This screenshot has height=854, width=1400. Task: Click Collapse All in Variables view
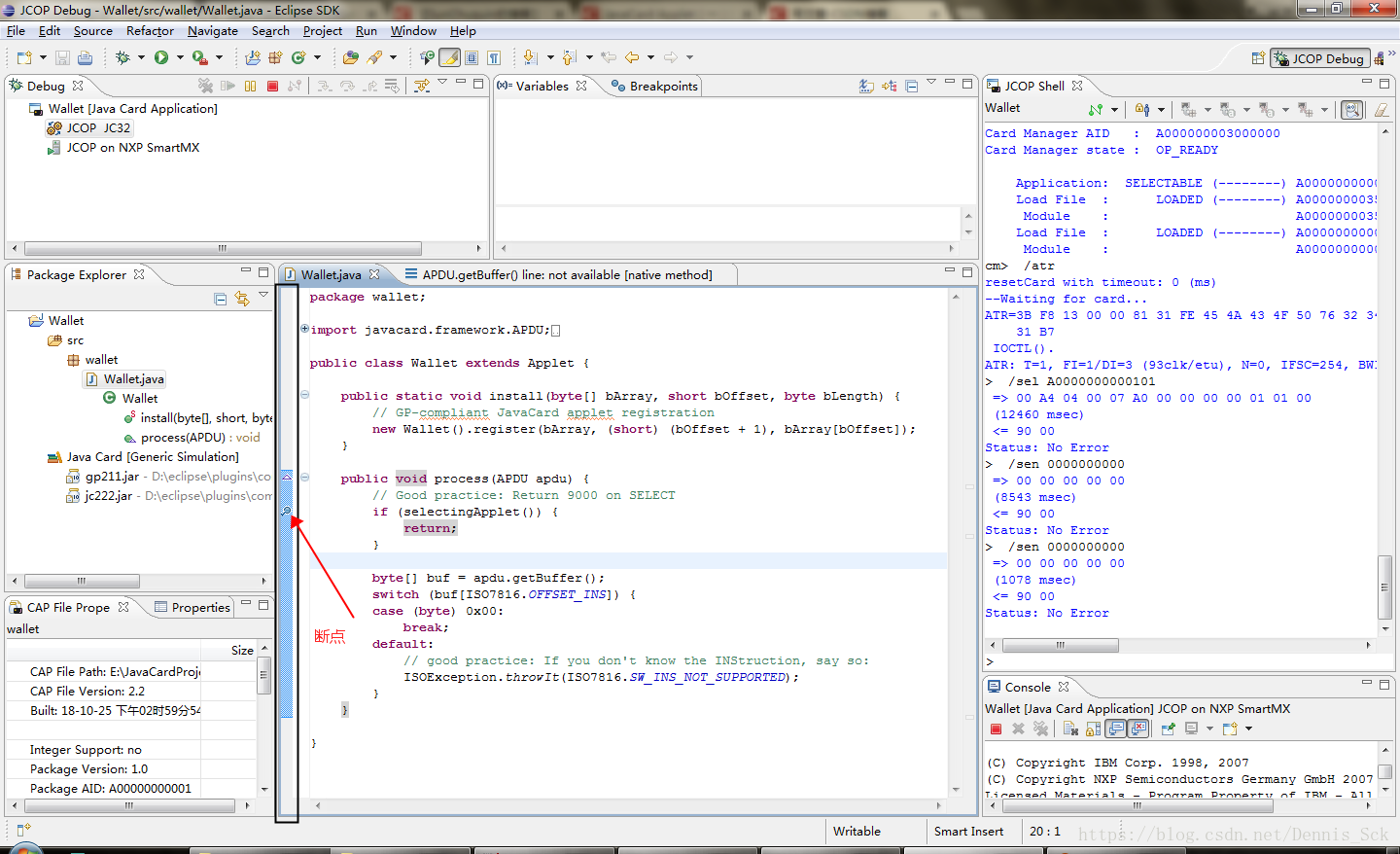pos(911,86)
